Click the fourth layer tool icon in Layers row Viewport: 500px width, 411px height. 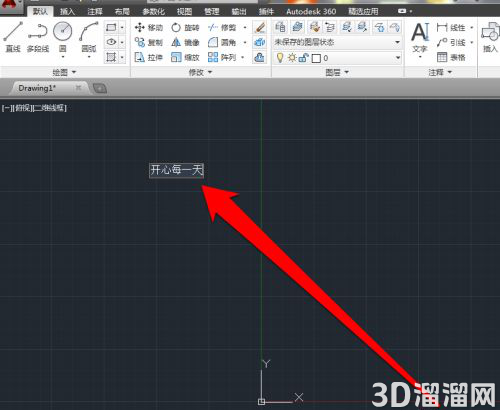coord(330,27)
